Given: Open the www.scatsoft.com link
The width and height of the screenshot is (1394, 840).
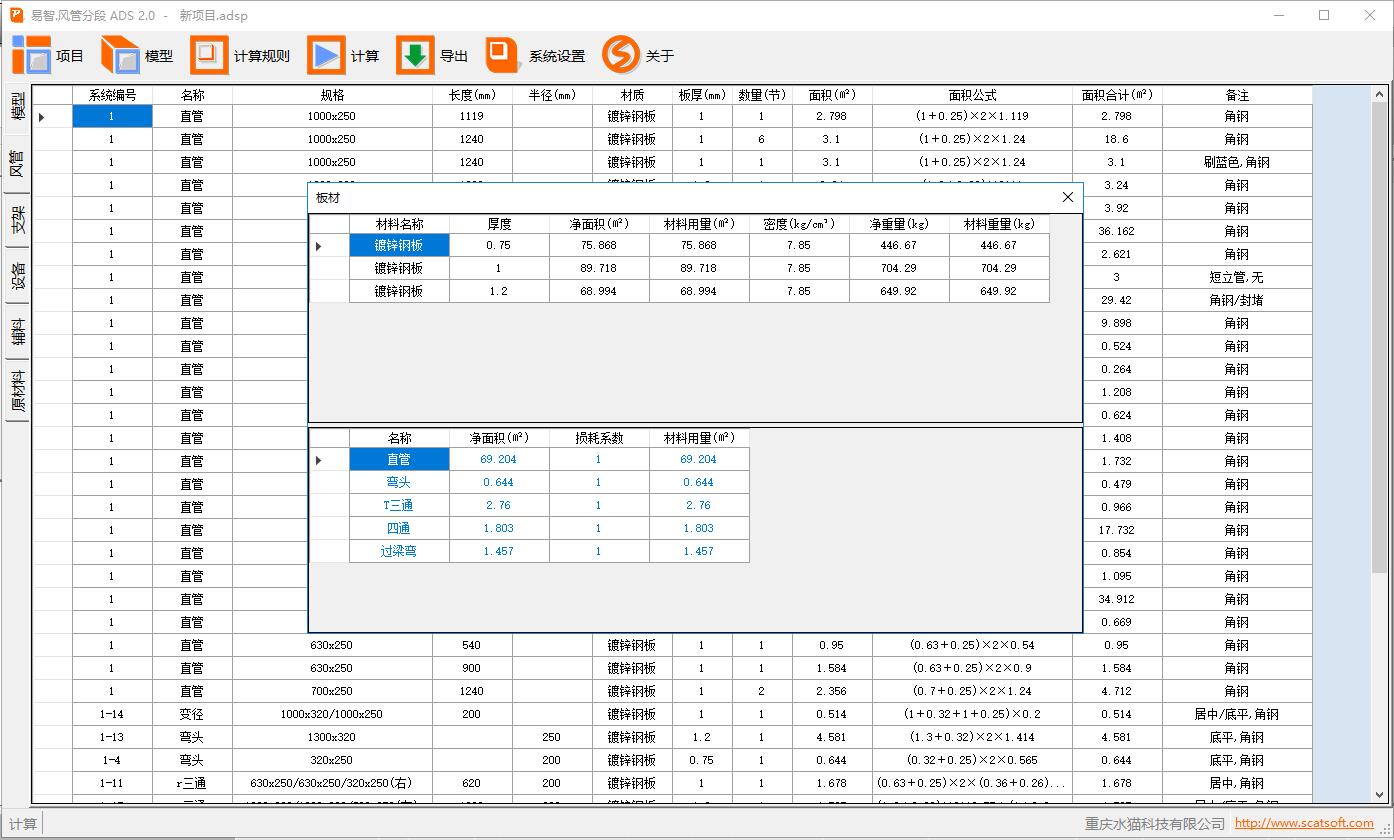Looking at the screenshot, I should coord(1303,823).
